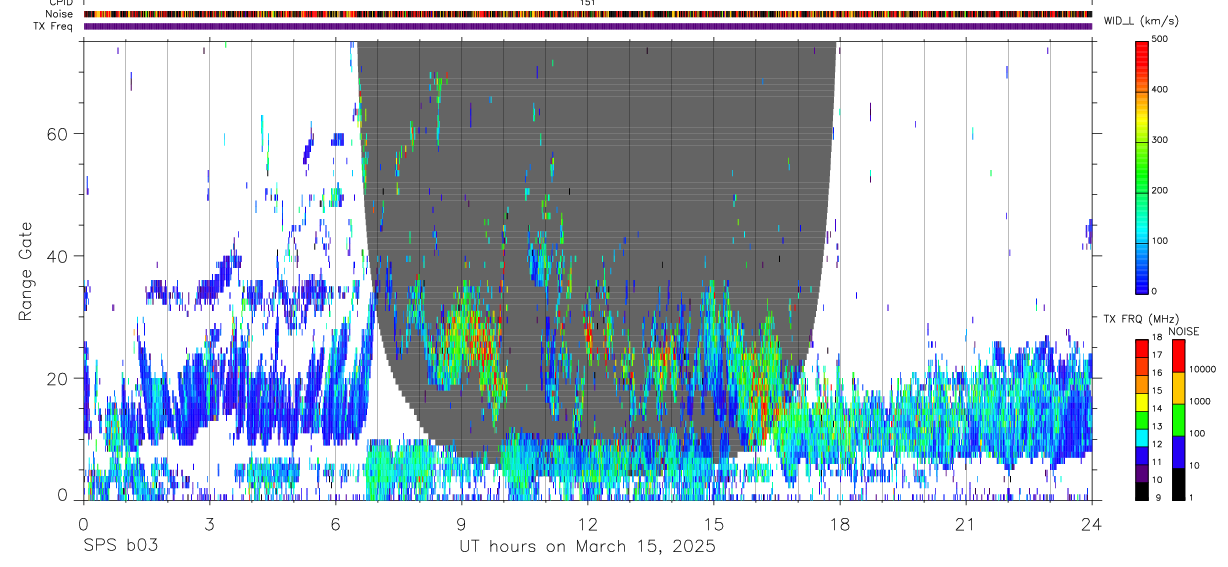Click the 500 tick on the width color bar
Screen dimensions: 1228x567
pos(1161,39)
